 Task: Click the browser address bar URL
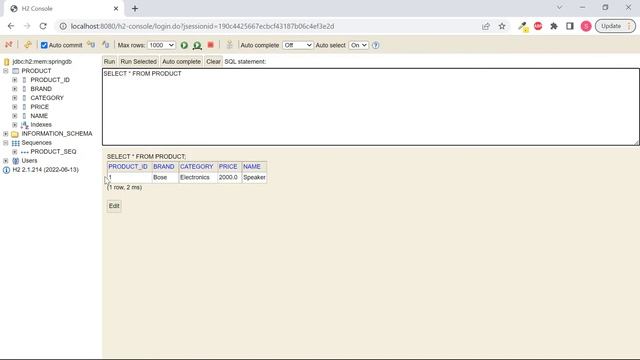click(x=202, y=26)
